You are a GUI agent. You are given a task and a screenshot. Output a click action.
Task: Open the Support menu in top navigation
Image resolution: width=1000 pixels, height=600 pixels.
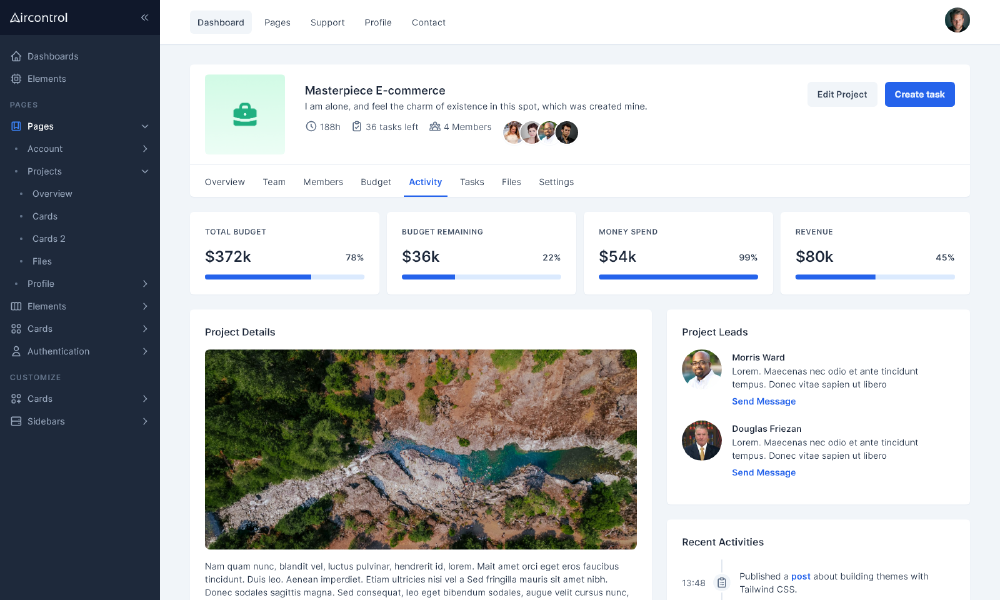pos(327,22)
